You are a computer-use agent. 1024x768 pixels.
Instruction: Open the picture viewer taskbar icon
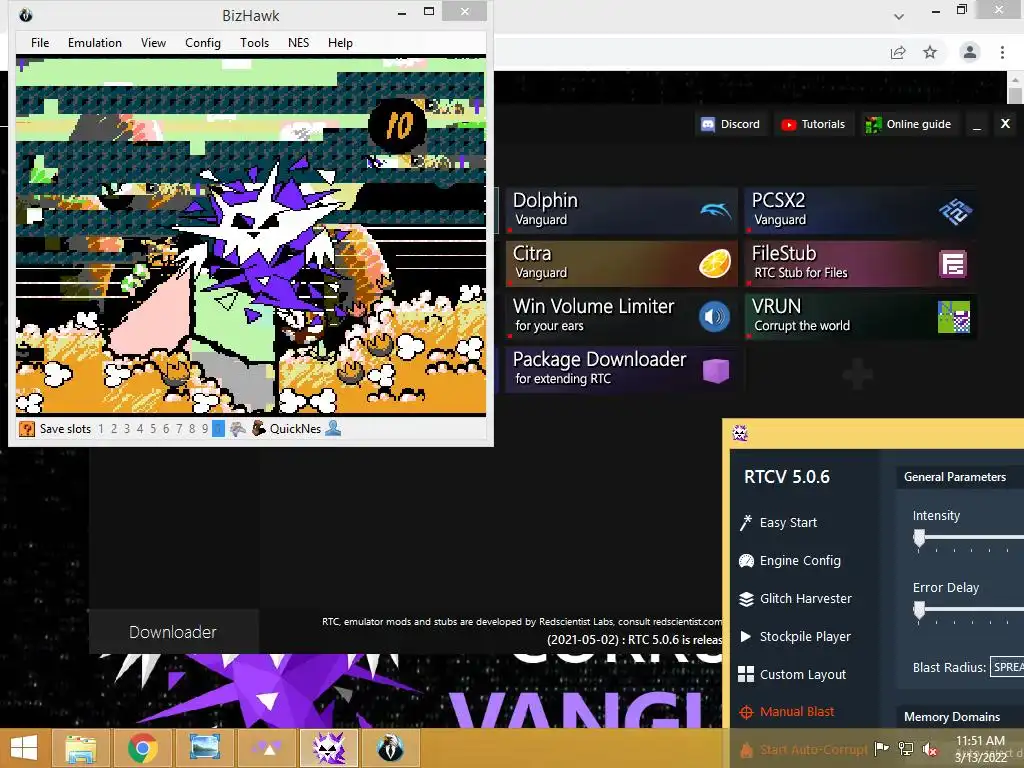pyautogui.click(x=204, y=748)
